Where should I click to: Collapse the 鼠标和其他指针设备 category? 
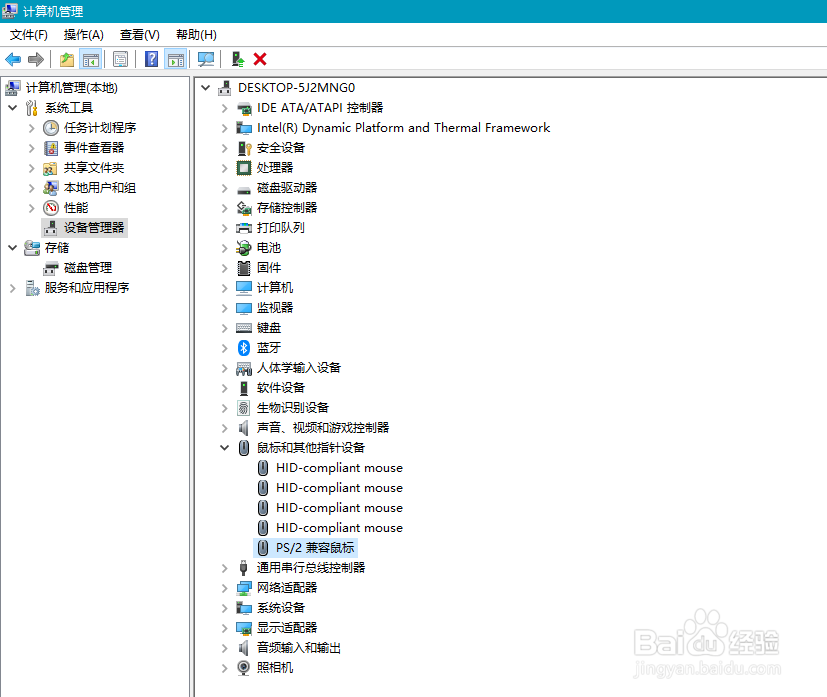(225, 448)
